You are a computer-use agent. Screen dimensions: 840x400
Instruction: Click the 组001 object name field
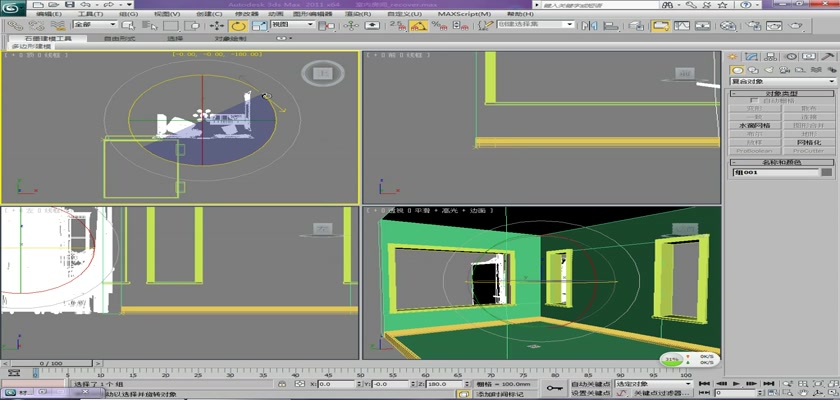click(776, 172)
